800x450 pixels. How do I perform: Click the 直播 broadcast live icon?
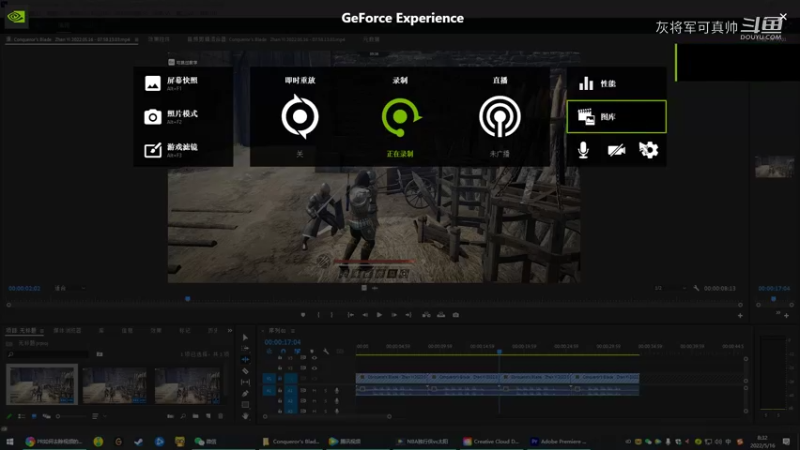[x=499, y=117]
